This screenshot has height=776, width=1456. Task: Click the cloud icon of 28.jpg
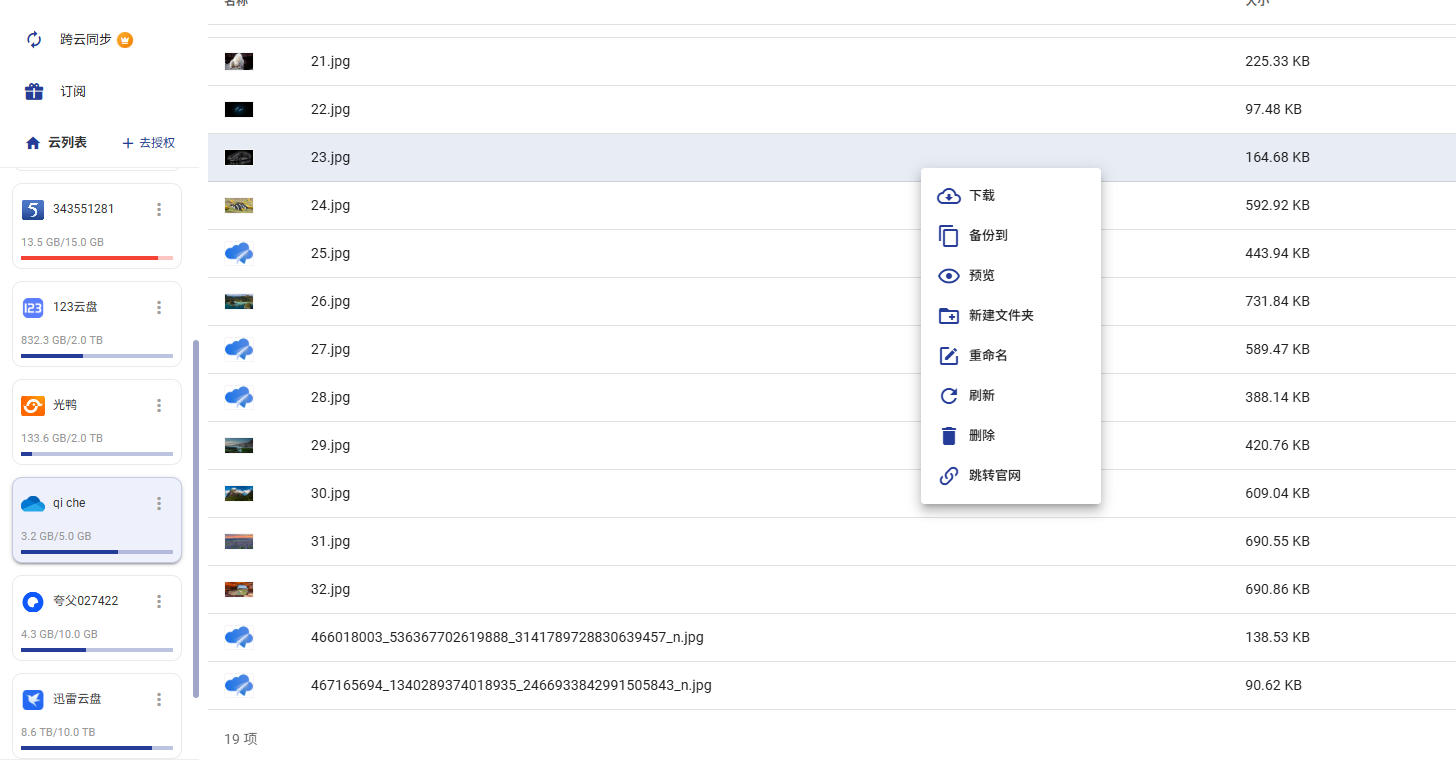[239, 397]
